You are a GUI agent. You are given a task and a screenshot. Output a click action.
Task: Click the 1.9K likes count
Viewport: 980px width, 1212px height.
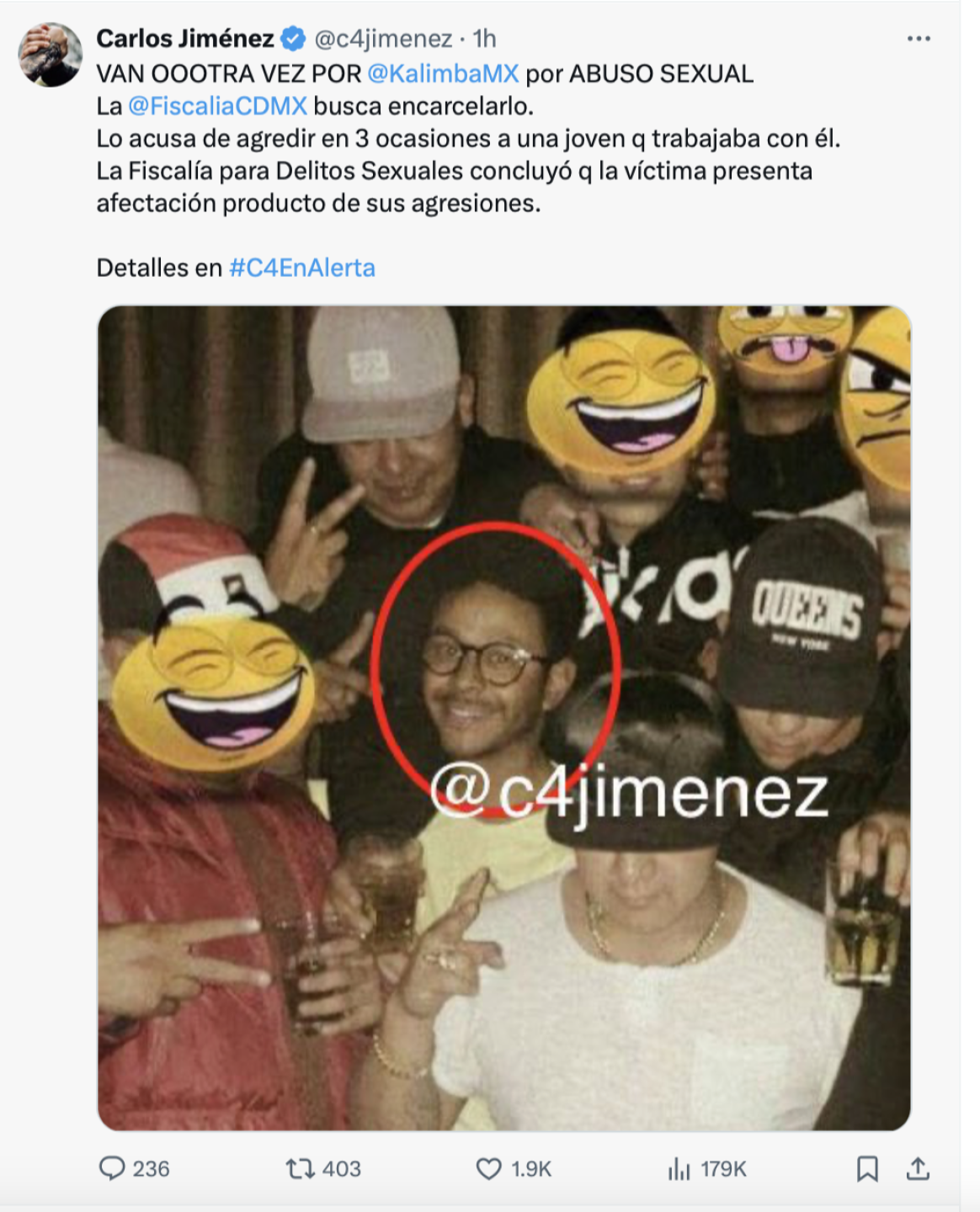(x=531, y=1169)
